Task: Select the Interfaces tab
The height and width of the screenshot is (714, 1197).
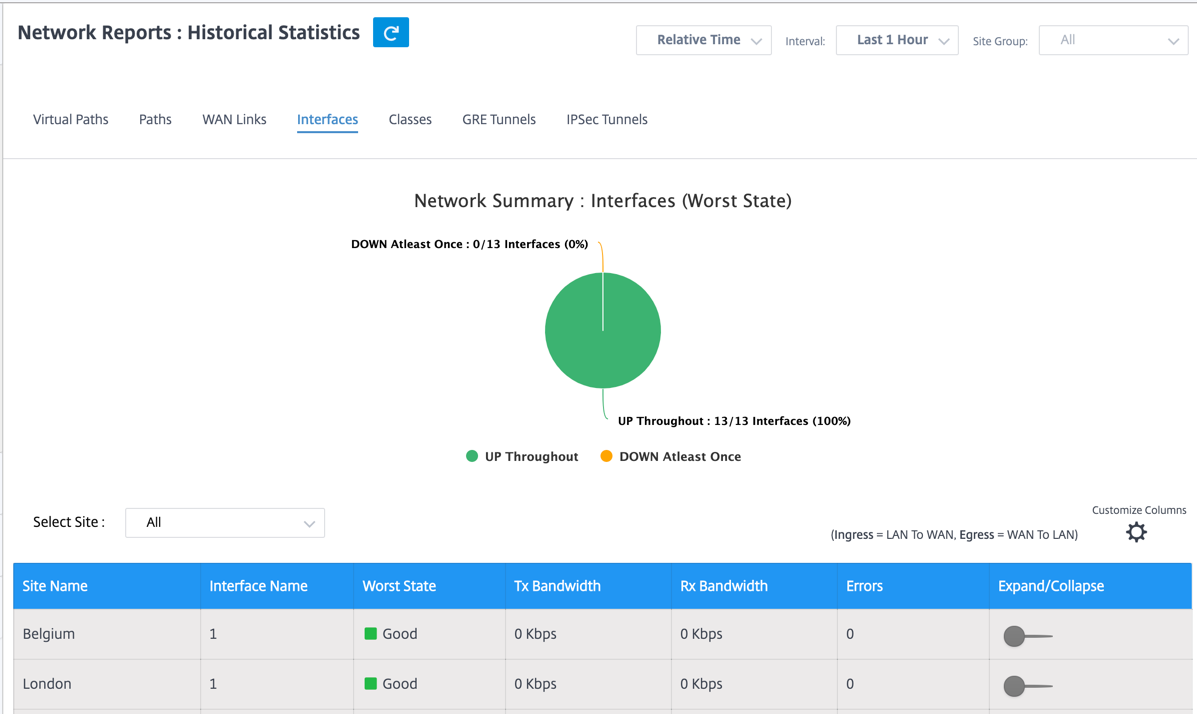Action: pos(327,119)
